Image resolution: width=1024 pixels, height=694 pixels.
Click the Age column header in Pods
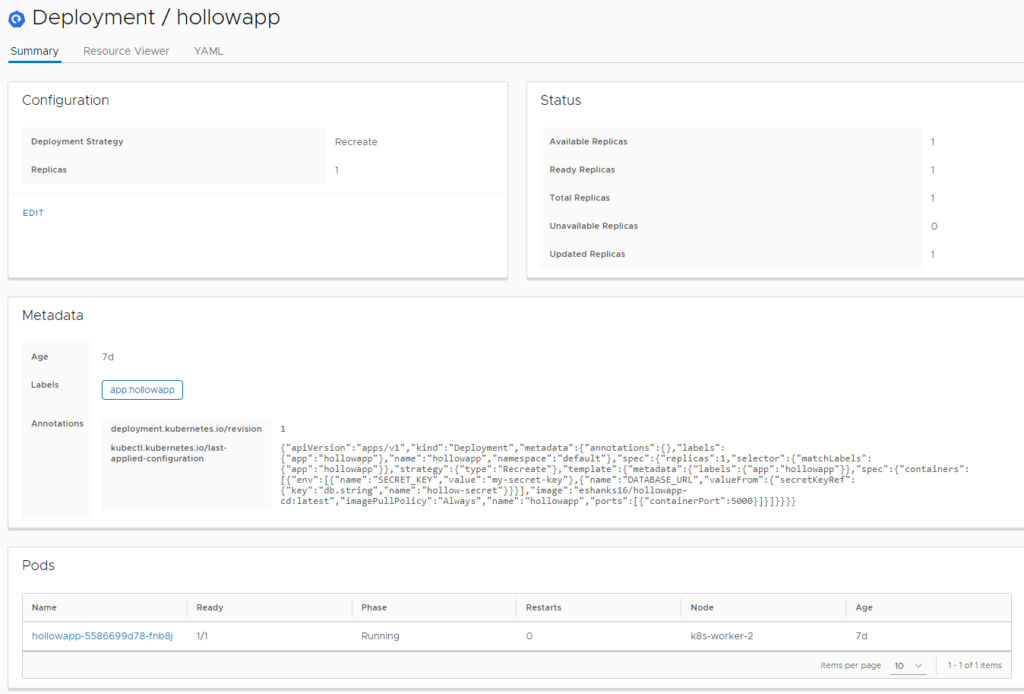[x=864, y=607]
